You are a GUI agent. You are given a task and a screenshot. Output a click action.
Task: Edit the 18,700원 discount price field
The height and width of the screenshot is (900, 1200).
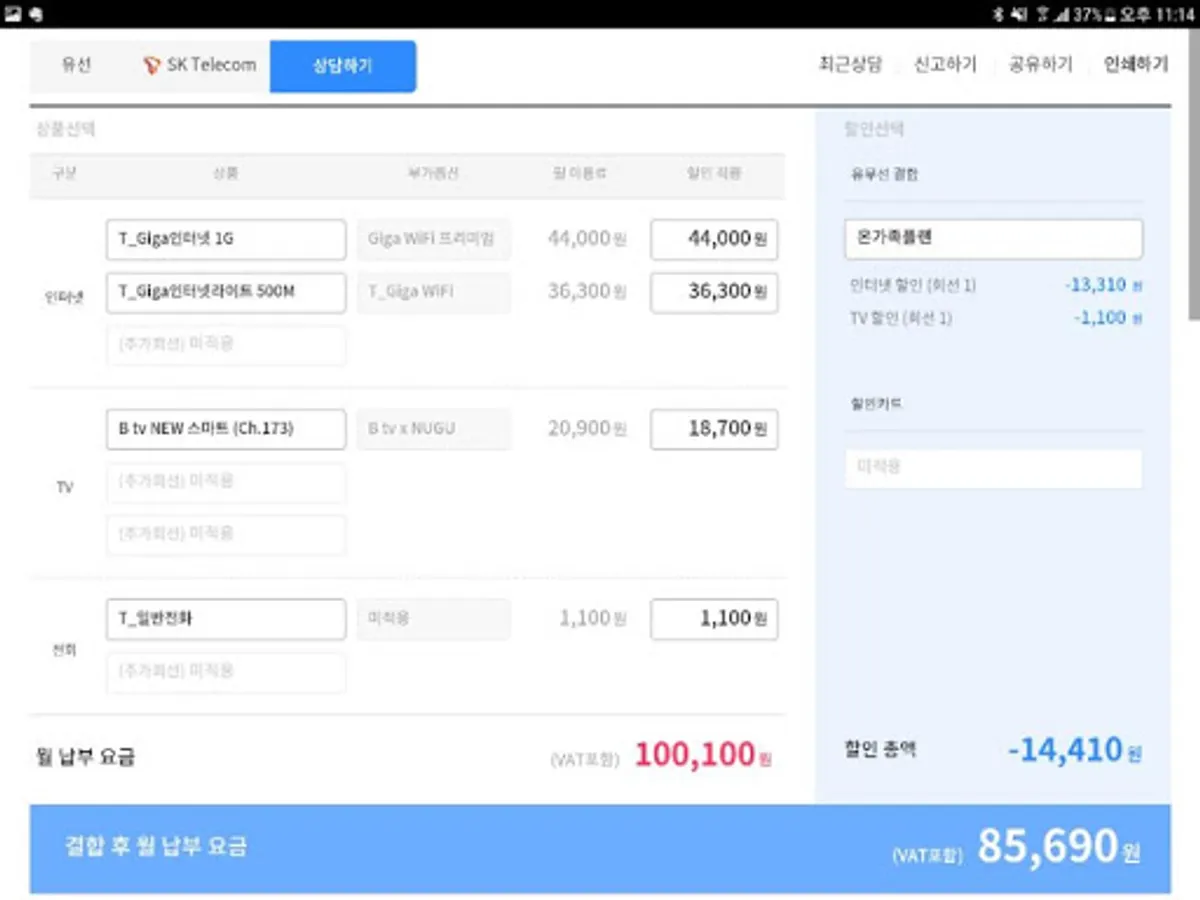(714, 429)
